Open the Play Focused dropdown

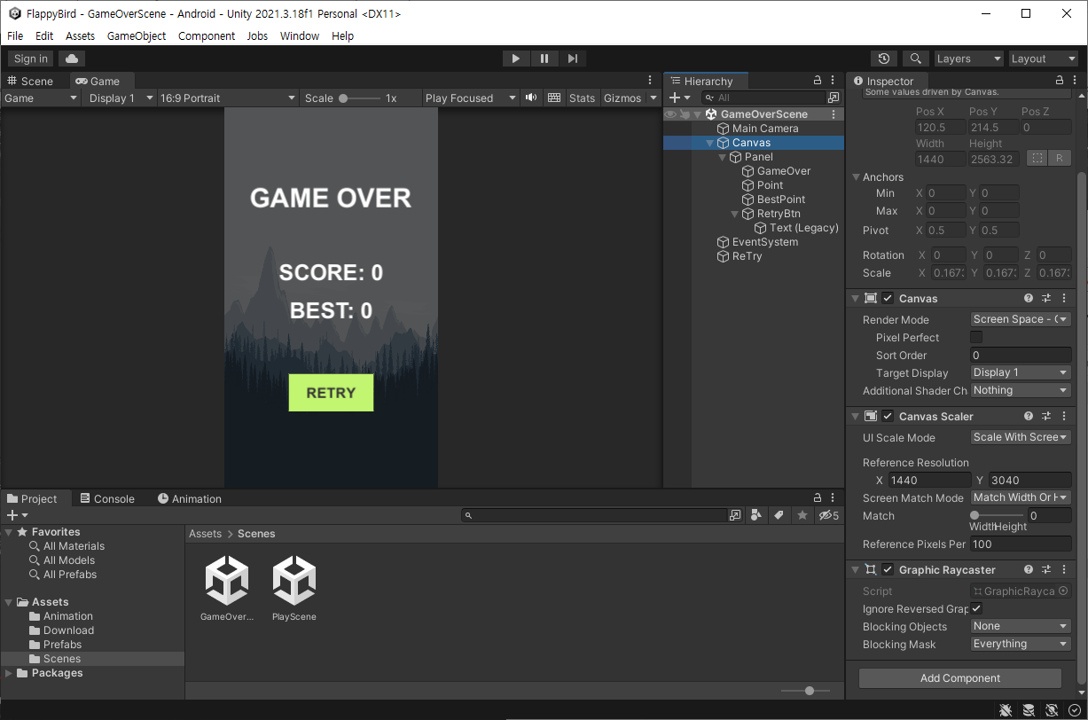click(470, 98)
